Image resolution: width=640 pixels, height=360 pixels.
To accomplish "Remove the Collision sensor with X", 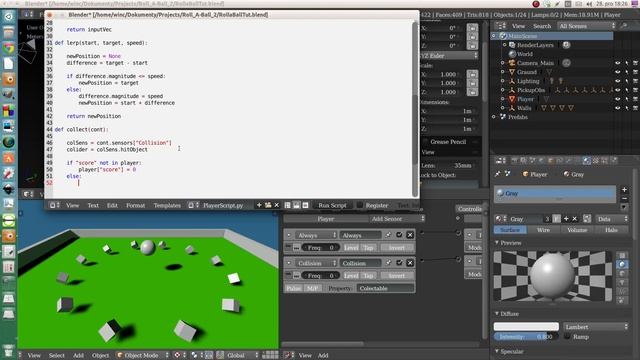I will 410,263.
